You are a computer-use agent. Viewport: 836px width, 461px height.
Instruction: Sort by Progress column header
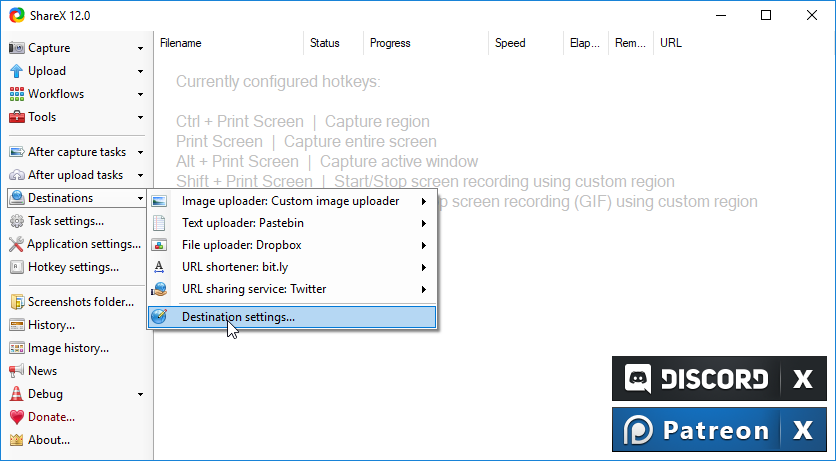click(x=425, y=43)
